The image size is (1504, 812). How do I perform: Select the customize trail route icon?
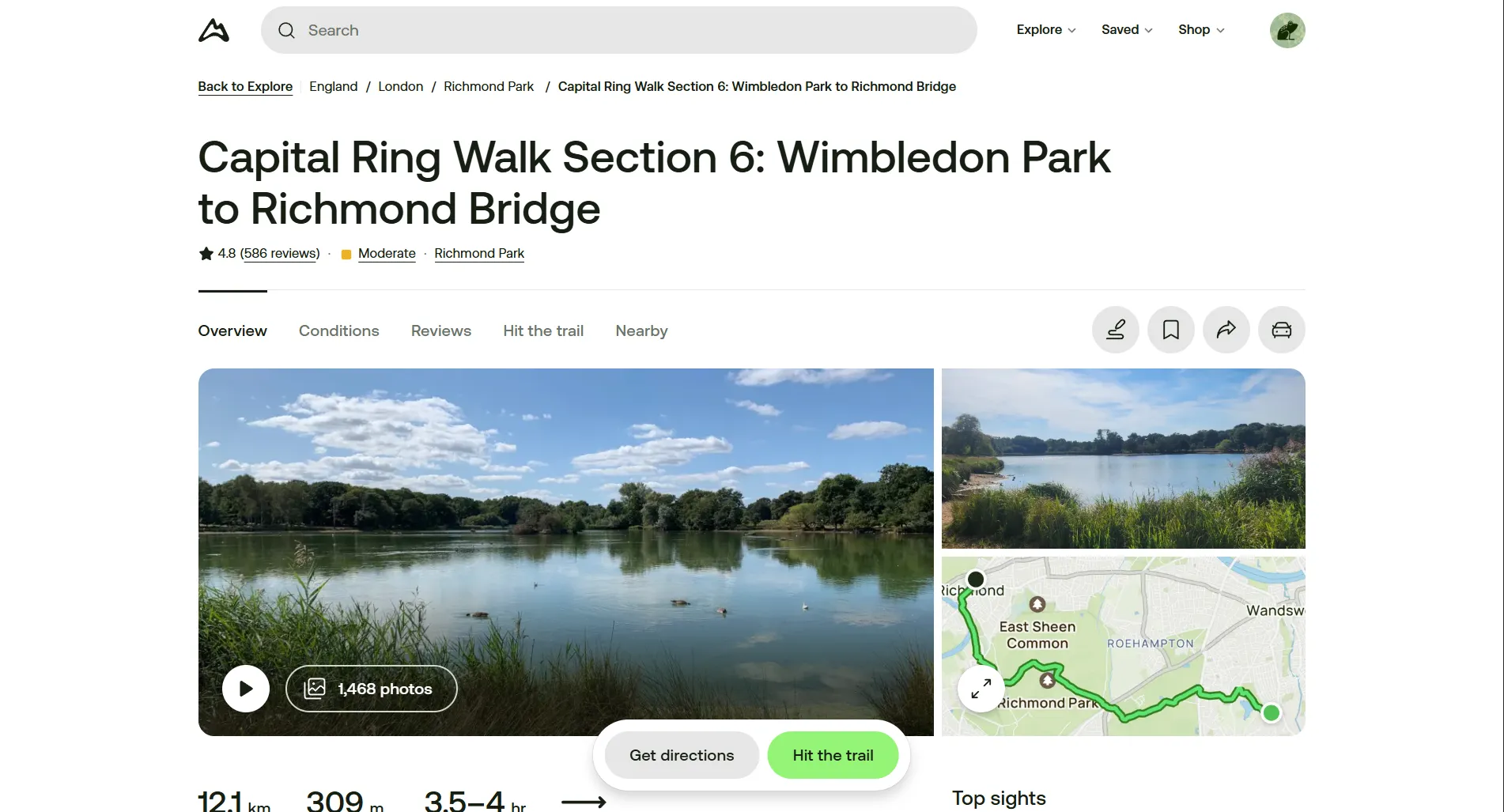(x=1115, y=330)
